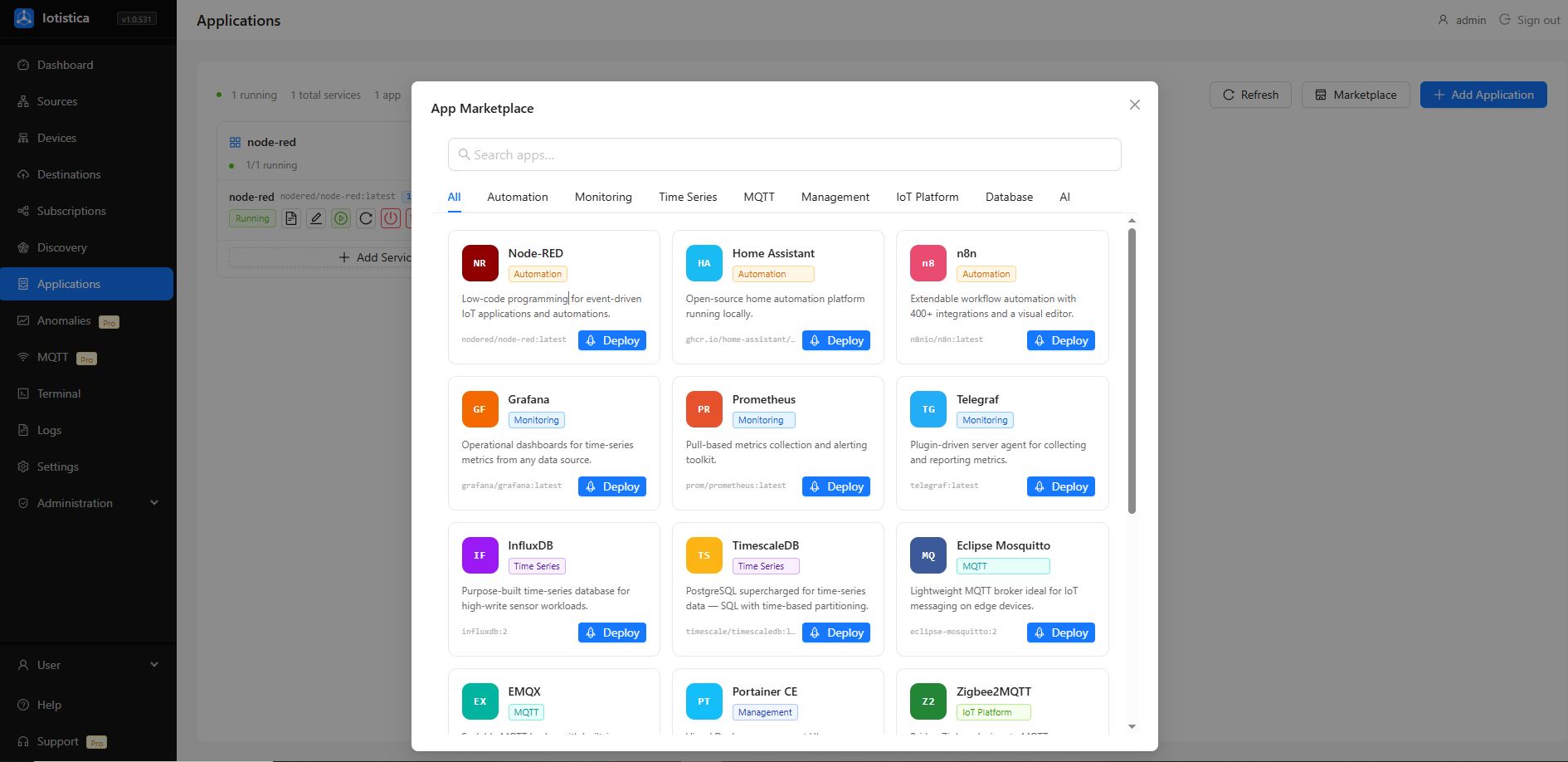
Task: Click the Marketplace button
Action: pos(1356,95)
